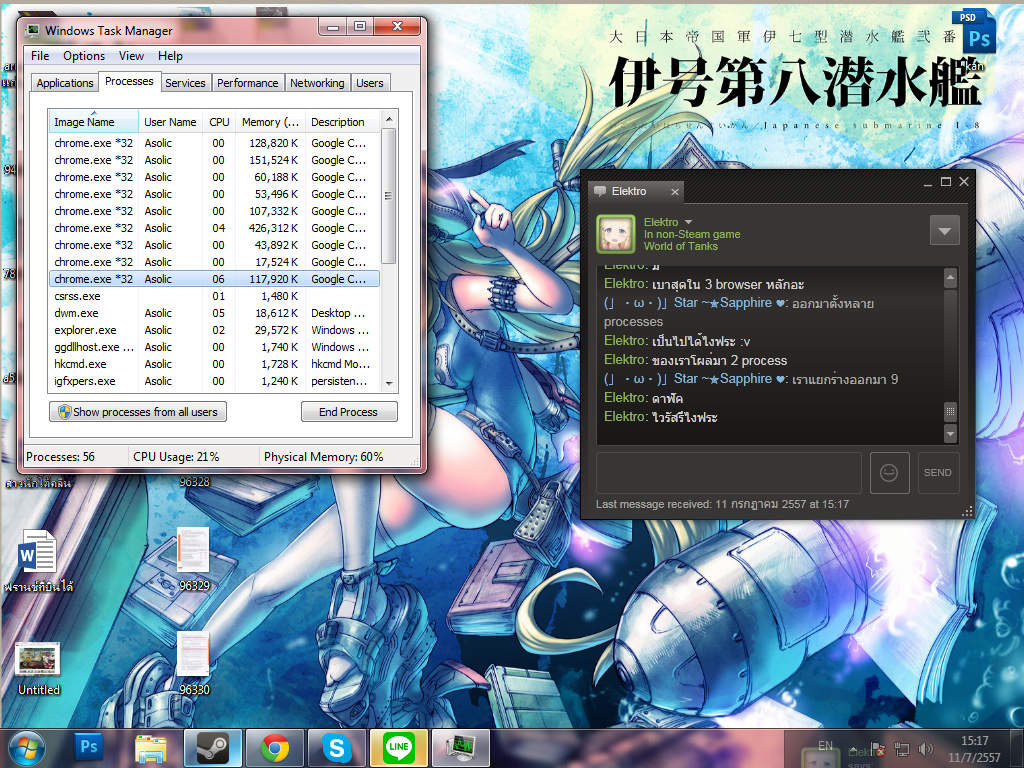Switch to the Services tab

(x=185, y=83)
